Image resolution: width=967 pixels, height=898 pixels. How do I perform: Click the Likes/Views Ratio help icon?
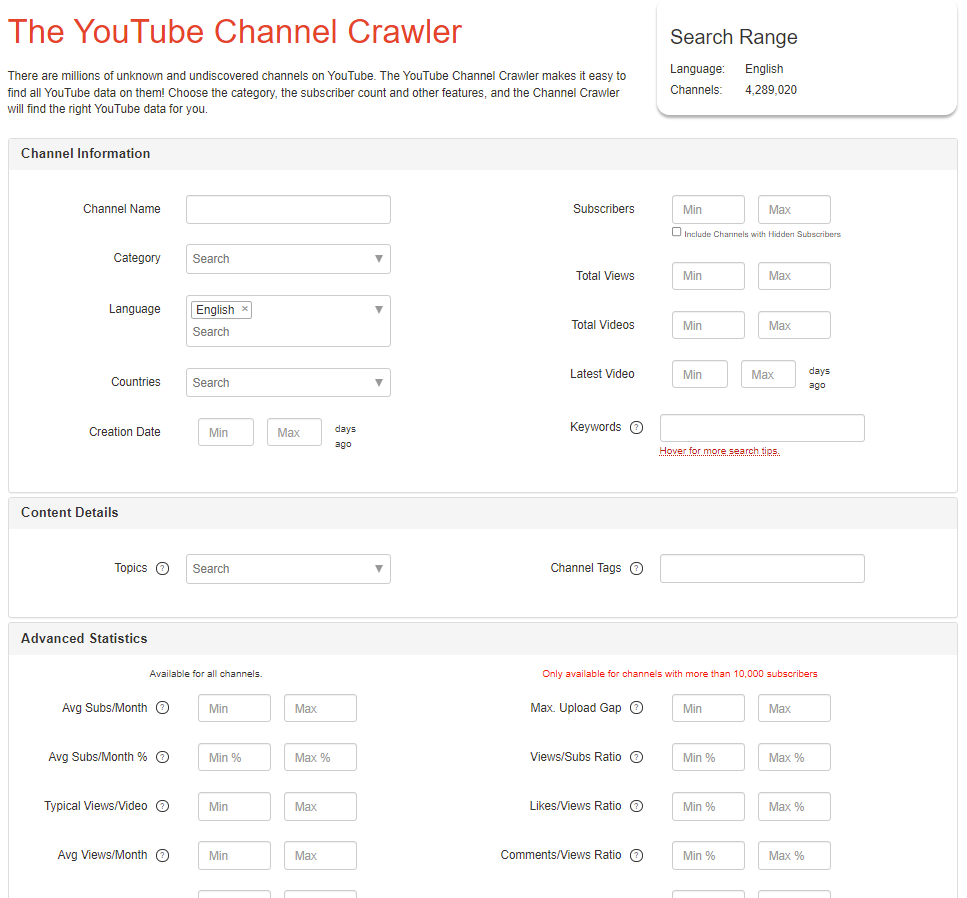637,805
